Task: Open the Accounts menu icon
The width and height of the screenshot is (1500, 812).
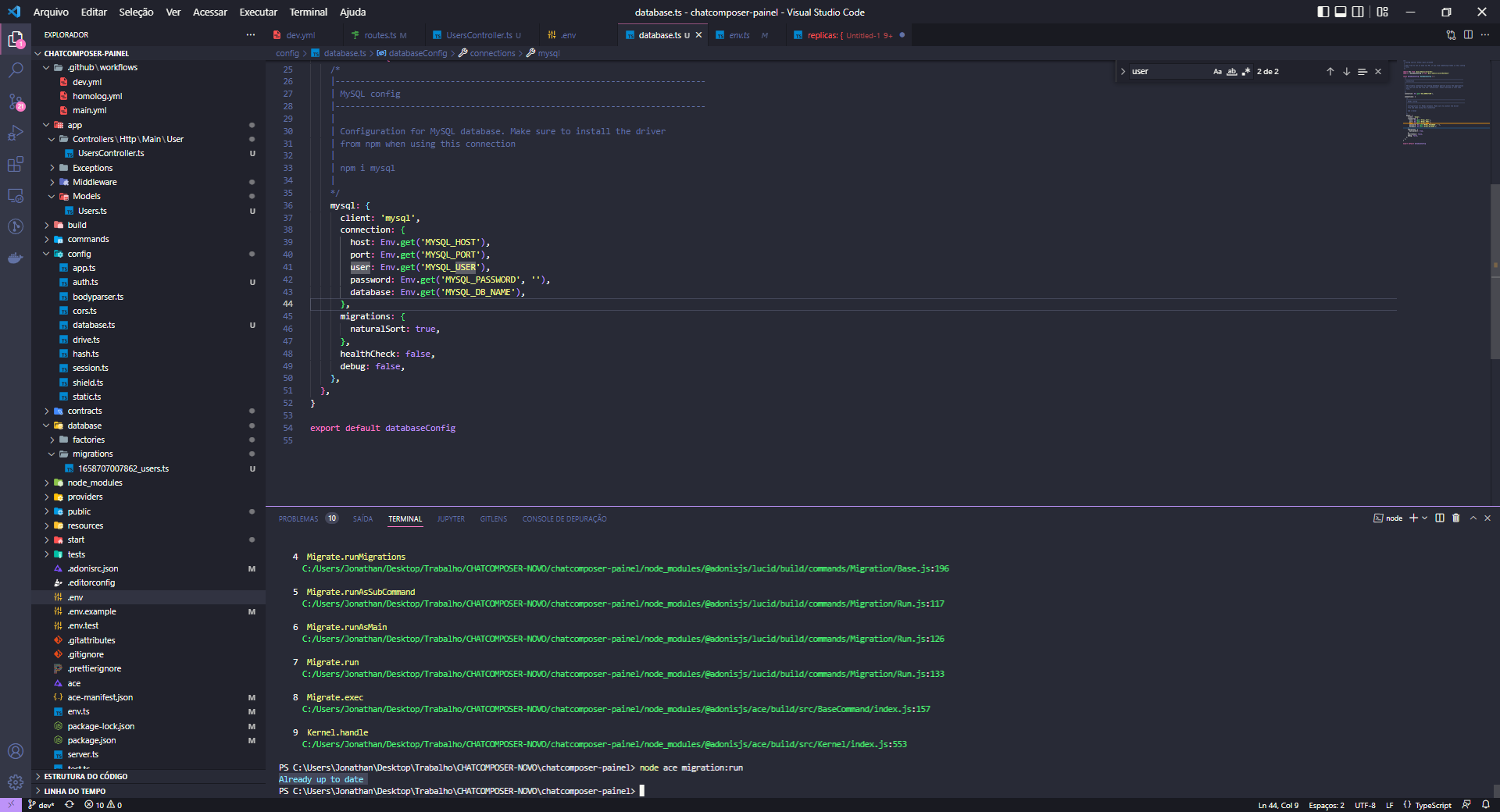Action: [16, 751]
